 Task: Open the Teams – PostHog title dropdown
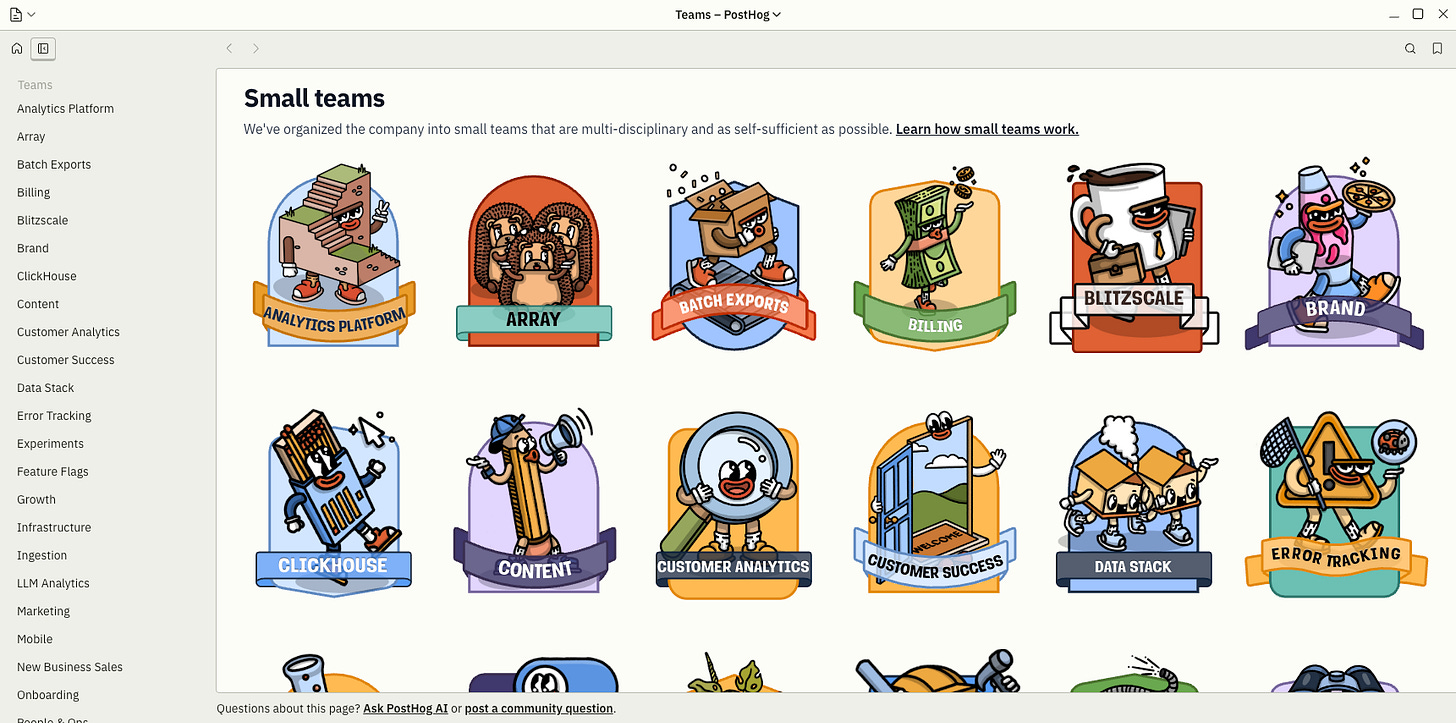[728, 14]
